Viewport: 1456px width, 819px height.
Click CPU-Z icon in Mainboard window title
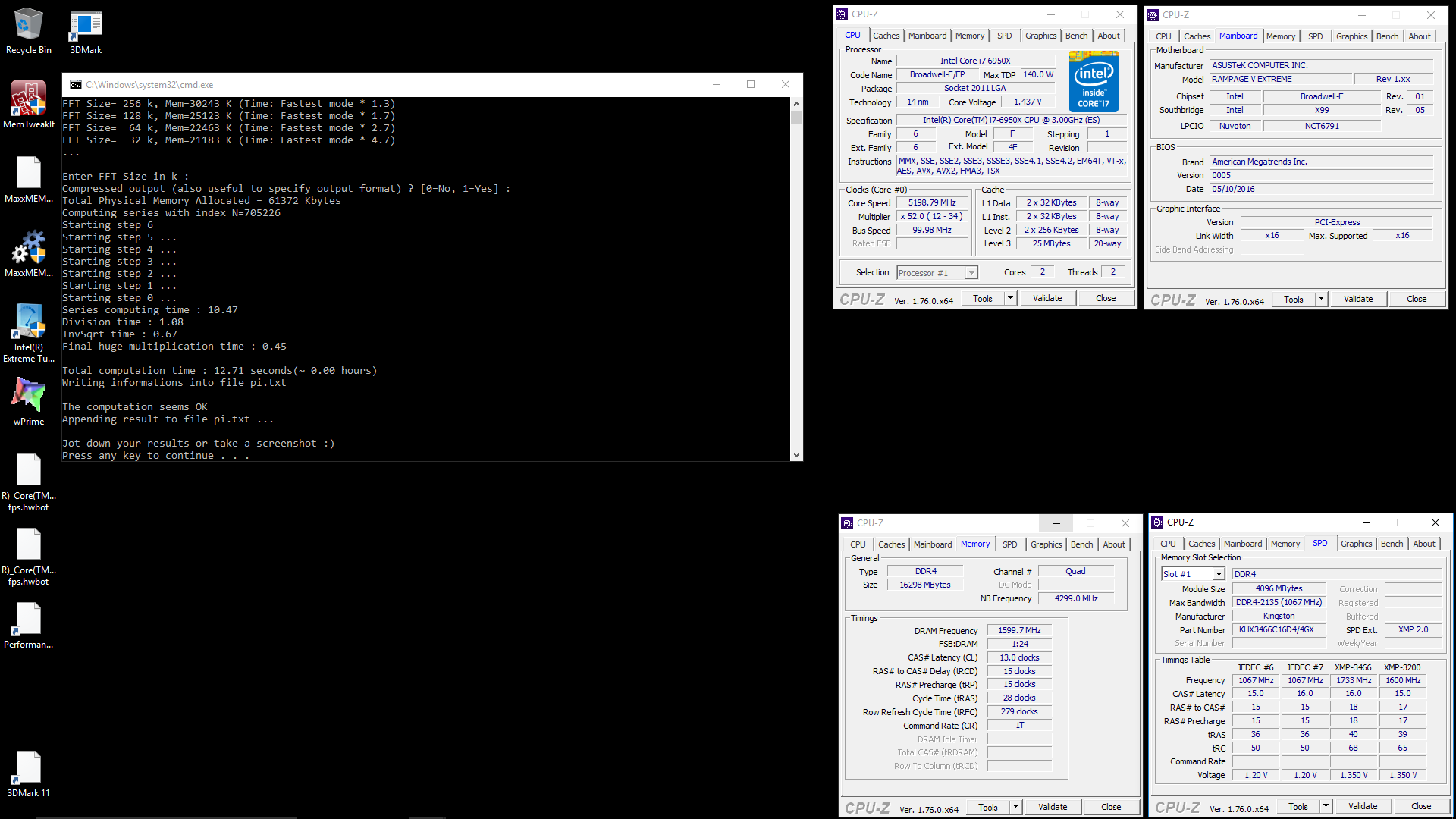1153,15
